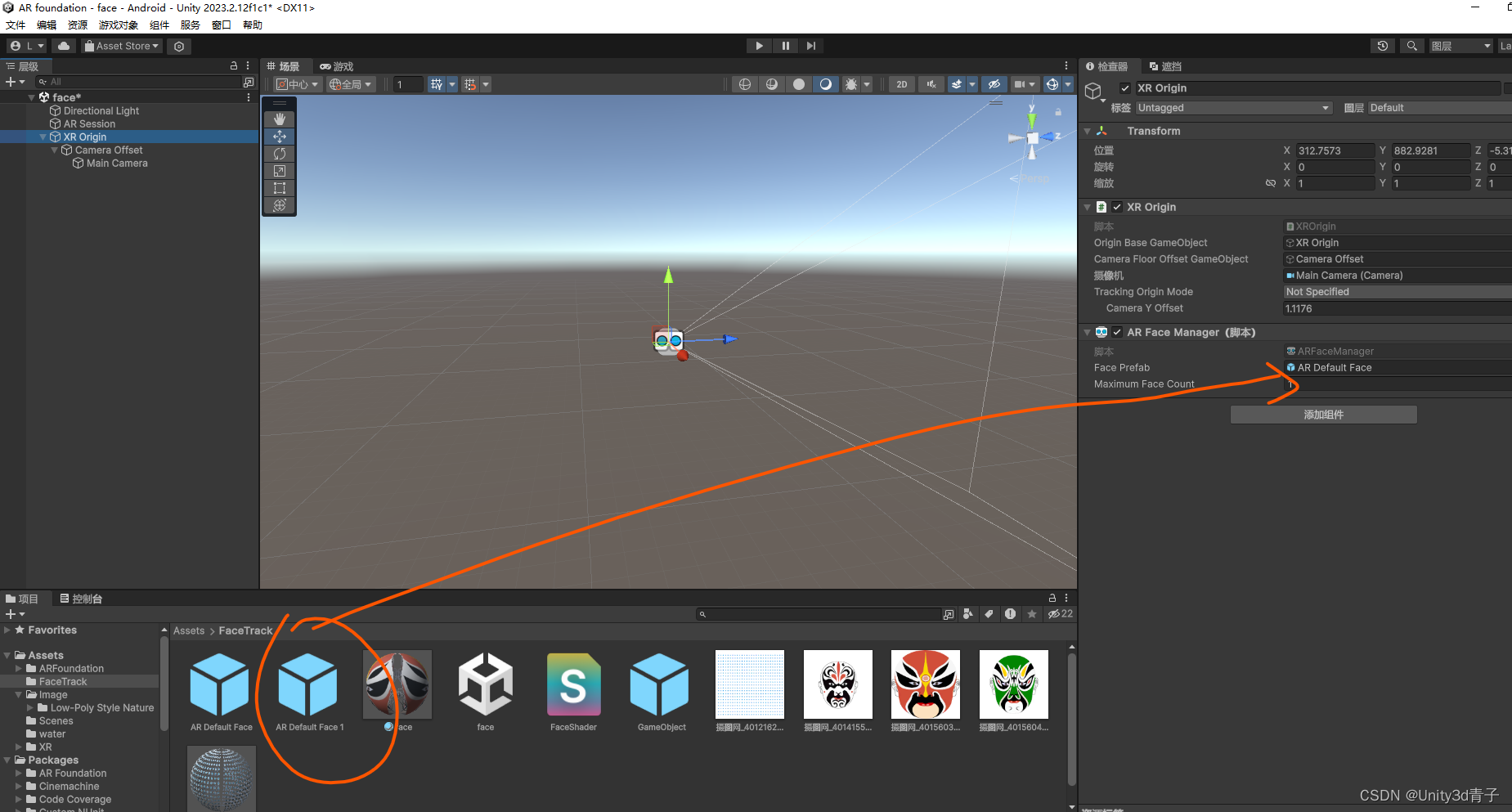Lock the Hierarchy panel
Image resolution: width=1512 pixels, height=812 pixels.
234,65
